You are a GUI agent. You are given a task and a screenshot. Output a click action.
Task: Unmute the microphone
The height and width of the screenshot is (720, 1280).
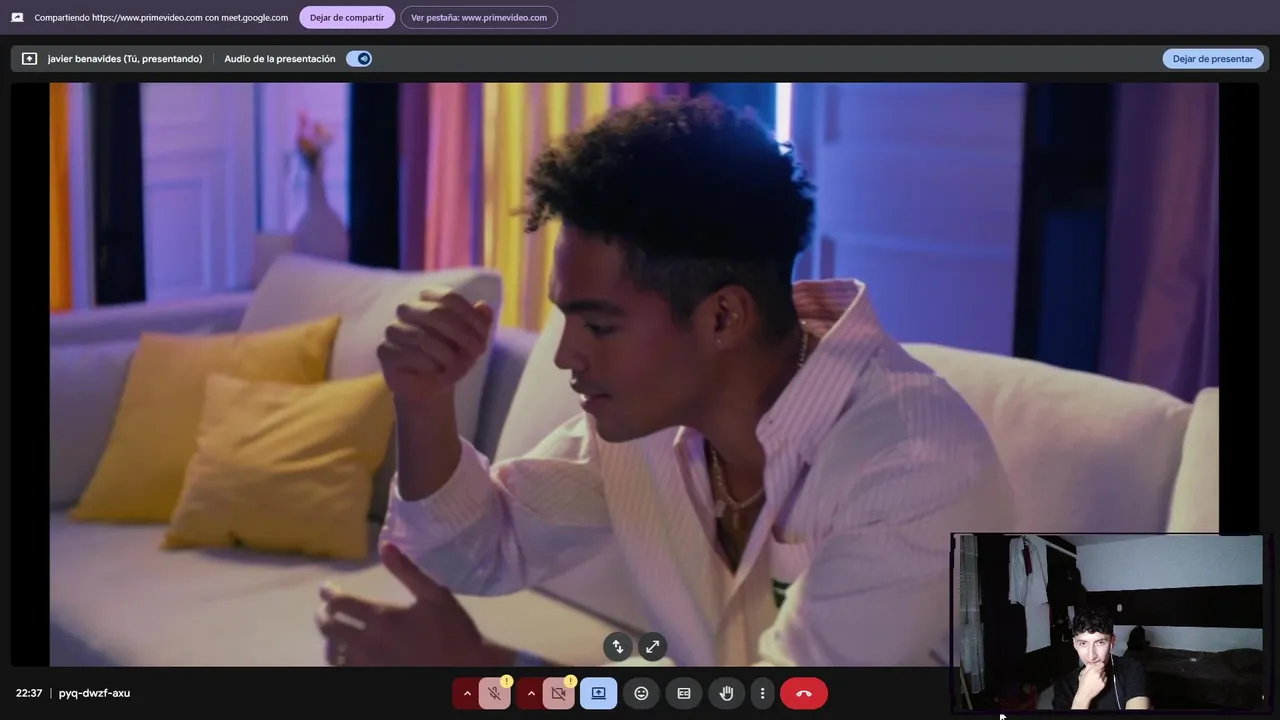click(495, 693)
